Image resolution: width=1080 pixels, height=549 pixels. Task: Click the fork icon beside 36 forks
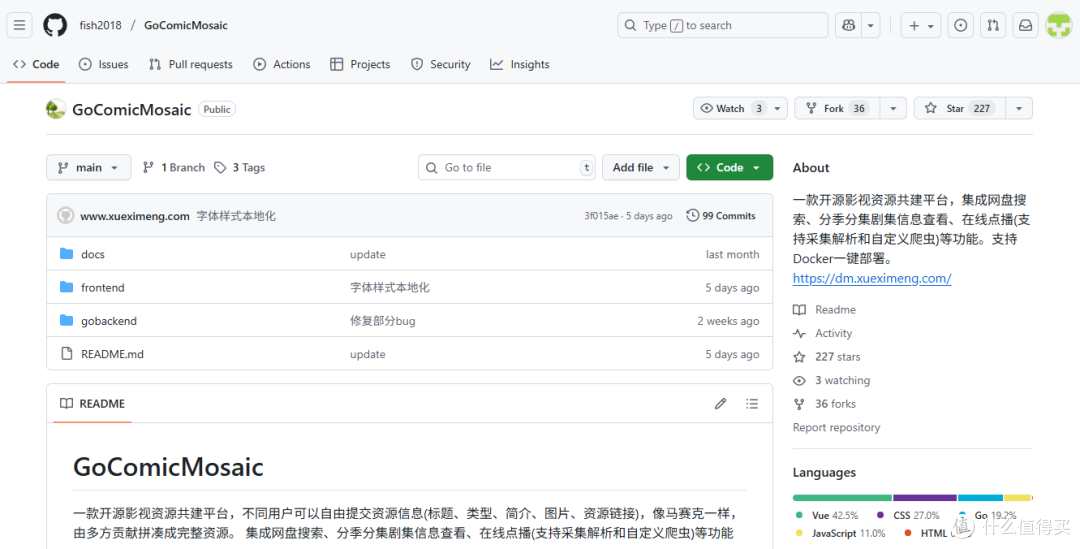pos(799,404)
